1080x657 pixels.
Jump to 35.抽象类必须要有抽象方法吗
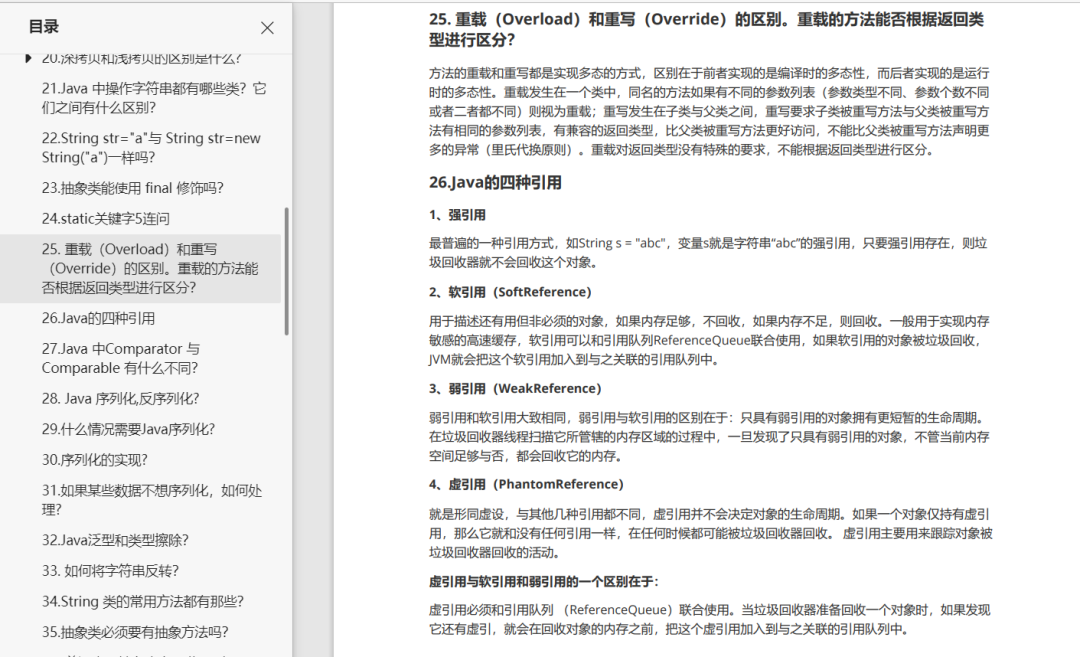[135, 632]
